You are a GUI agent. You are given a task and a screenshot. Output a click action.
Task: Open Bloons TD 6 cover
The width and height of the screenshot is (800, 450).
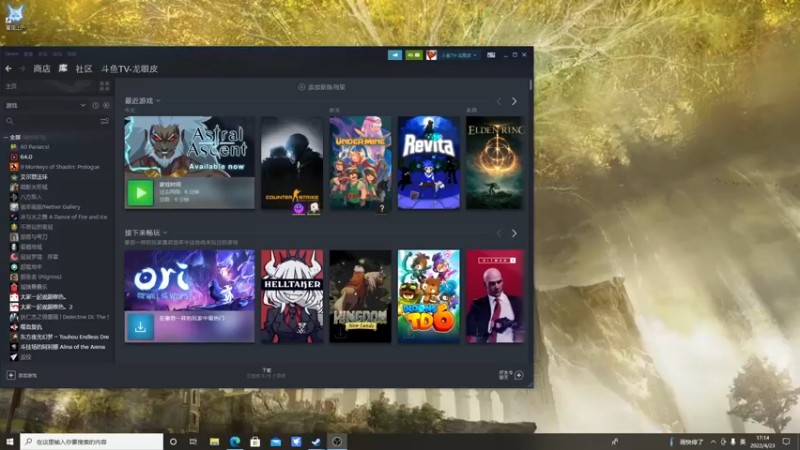pyautogui.click(x=429, y=296)
